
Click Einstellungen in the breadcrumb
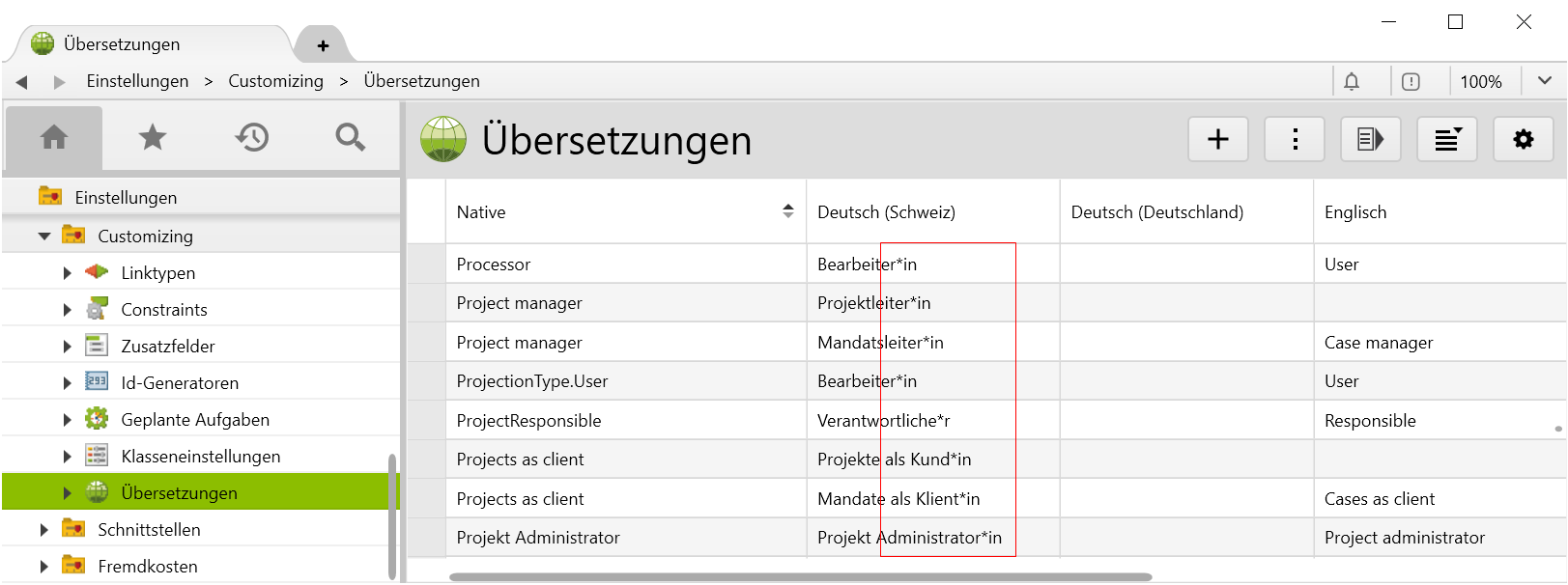click(137, 81)
